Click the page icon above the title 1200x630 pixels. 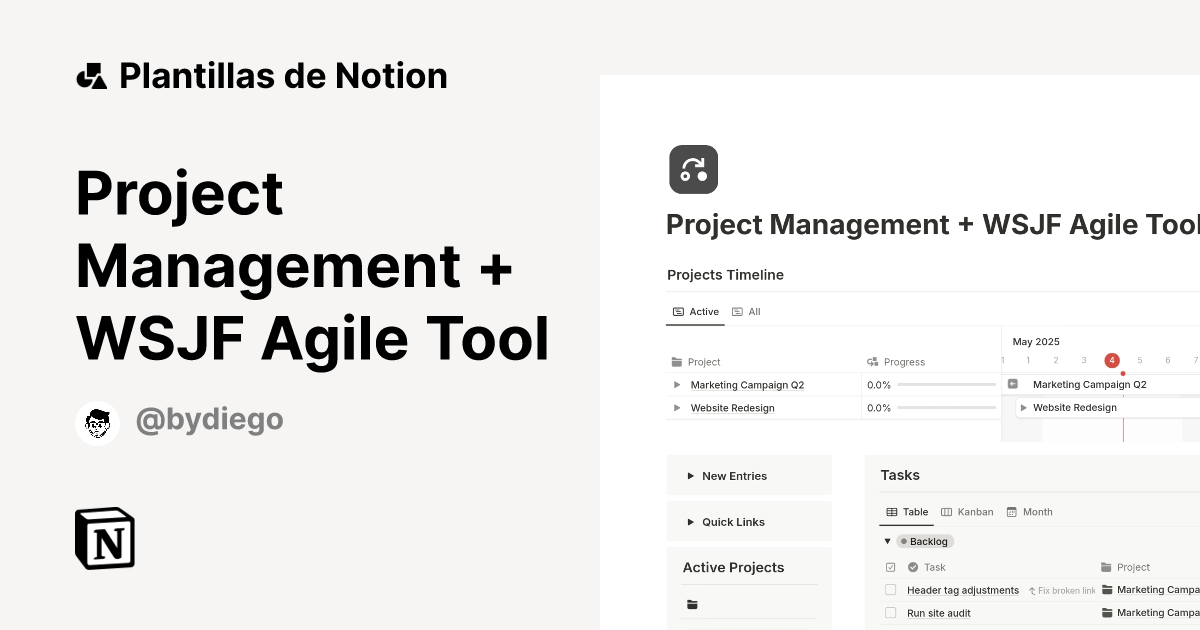[x=693, y=169]
